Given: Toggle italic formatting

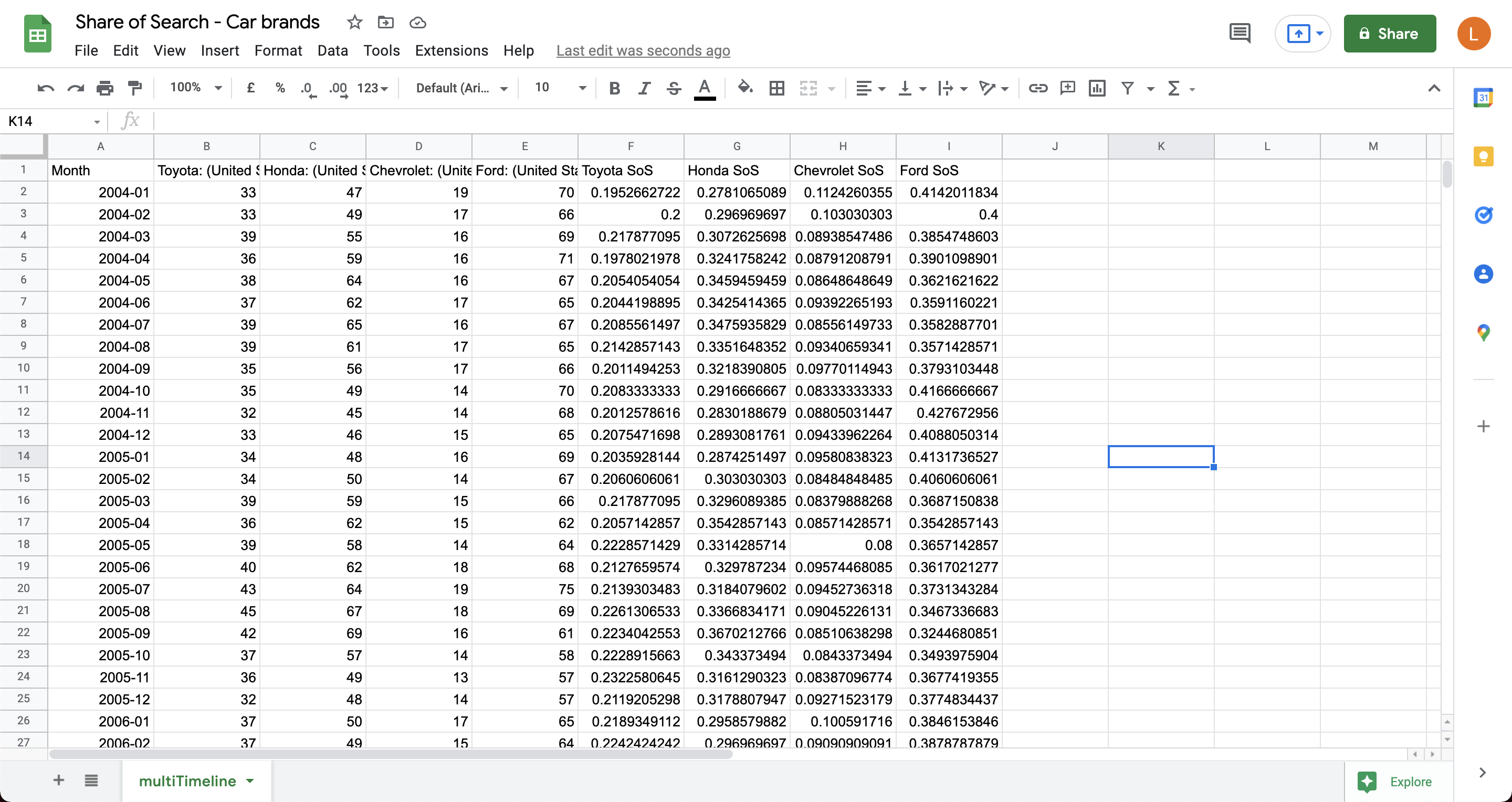Looking at the screenshot, I should point(645,88).
